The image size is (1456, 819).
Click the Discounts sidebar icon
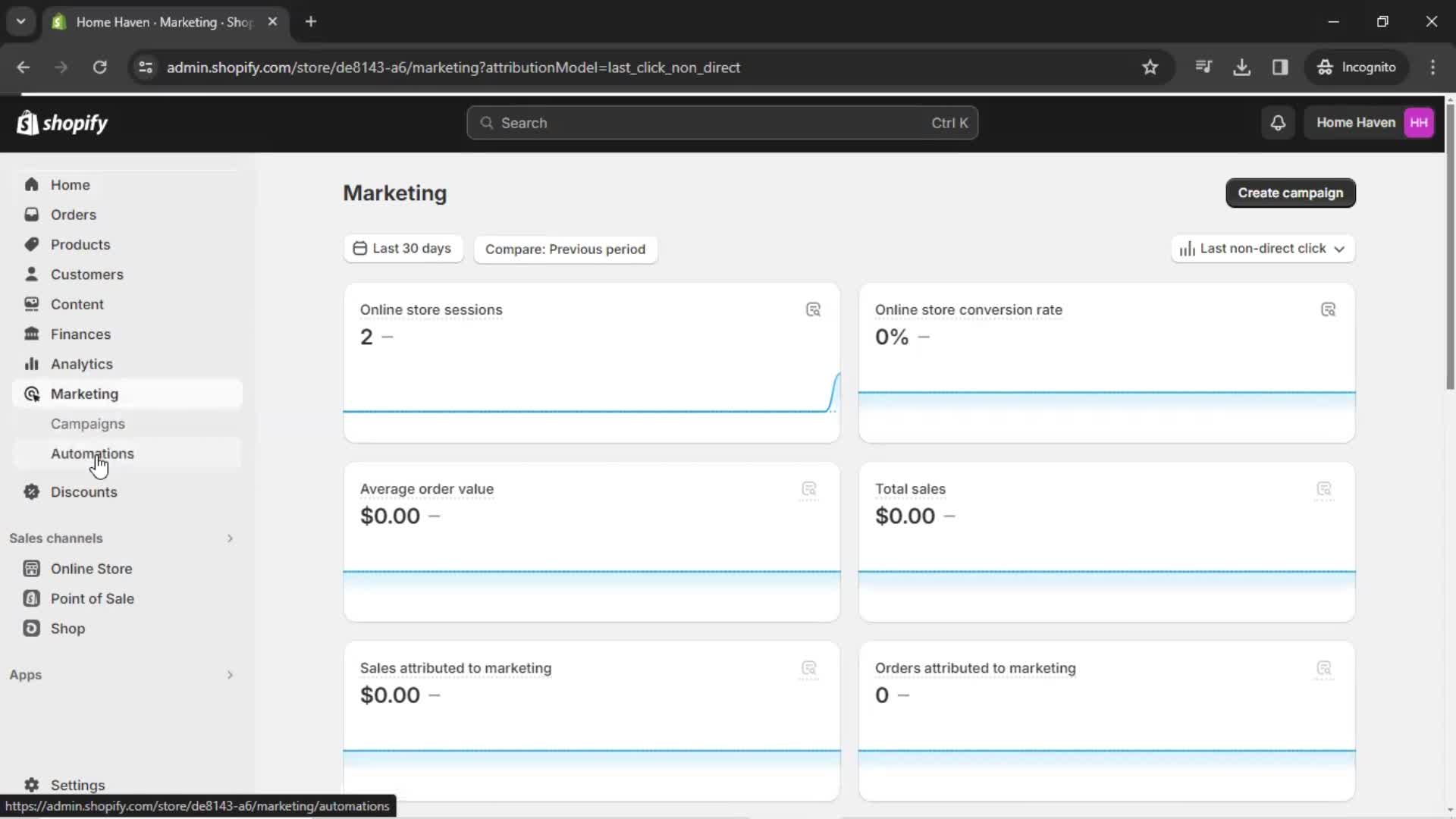click(31, 492)
